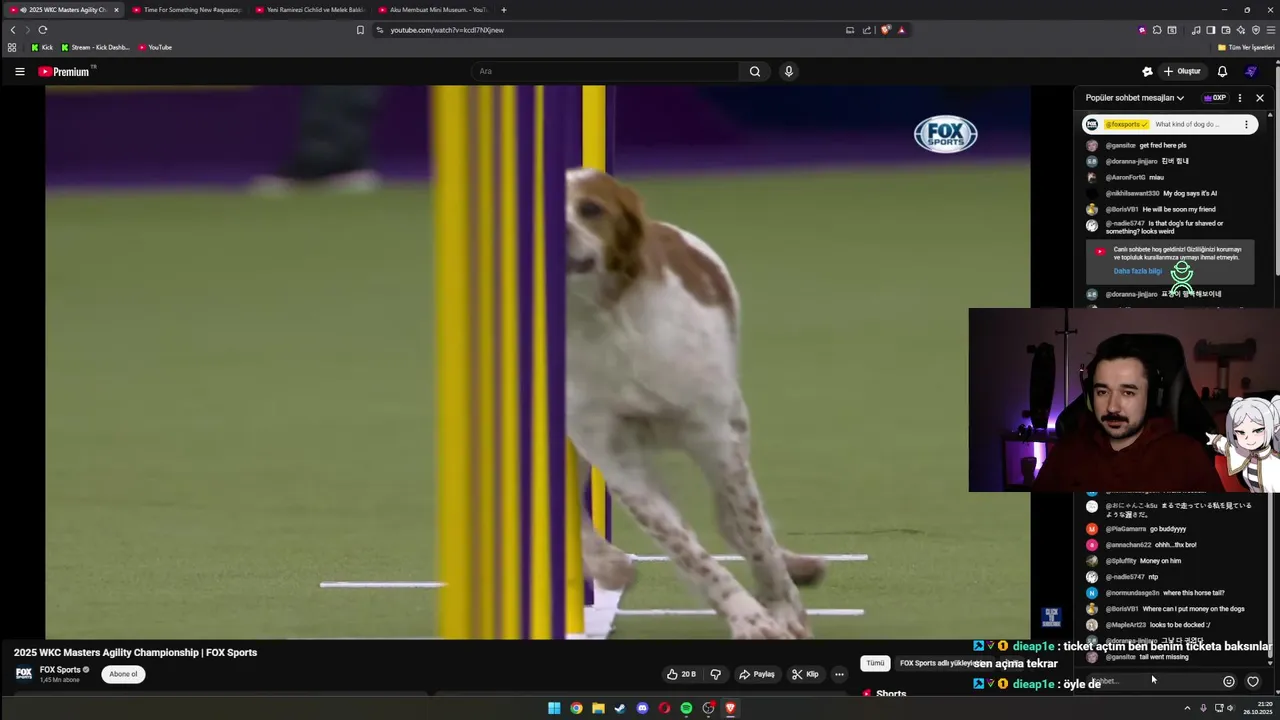Go to YouTube Premium home logo

pos(64,71)
